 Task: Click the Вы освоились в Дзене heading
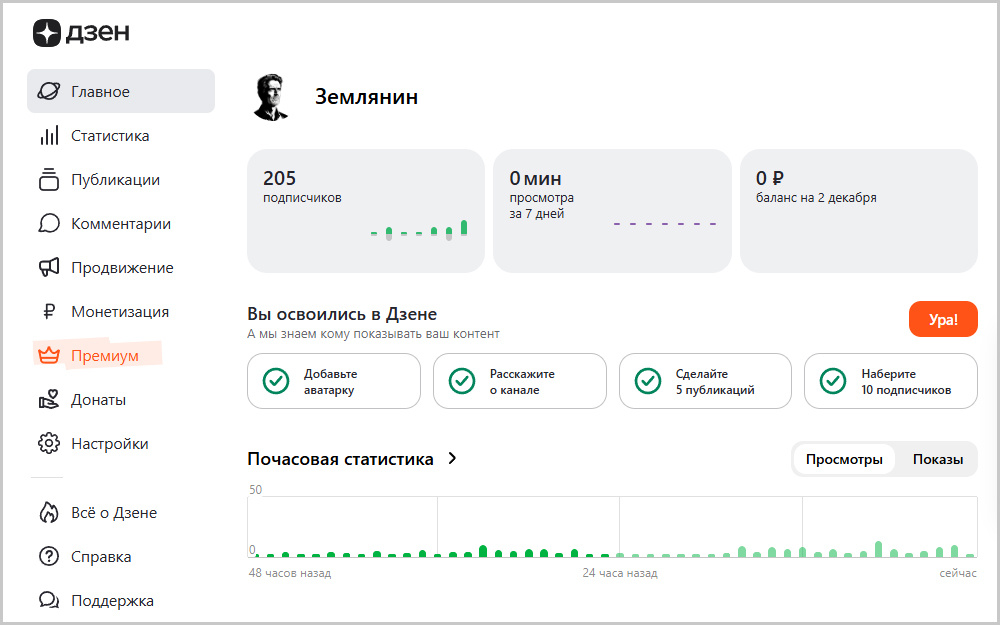coord(342,314)
